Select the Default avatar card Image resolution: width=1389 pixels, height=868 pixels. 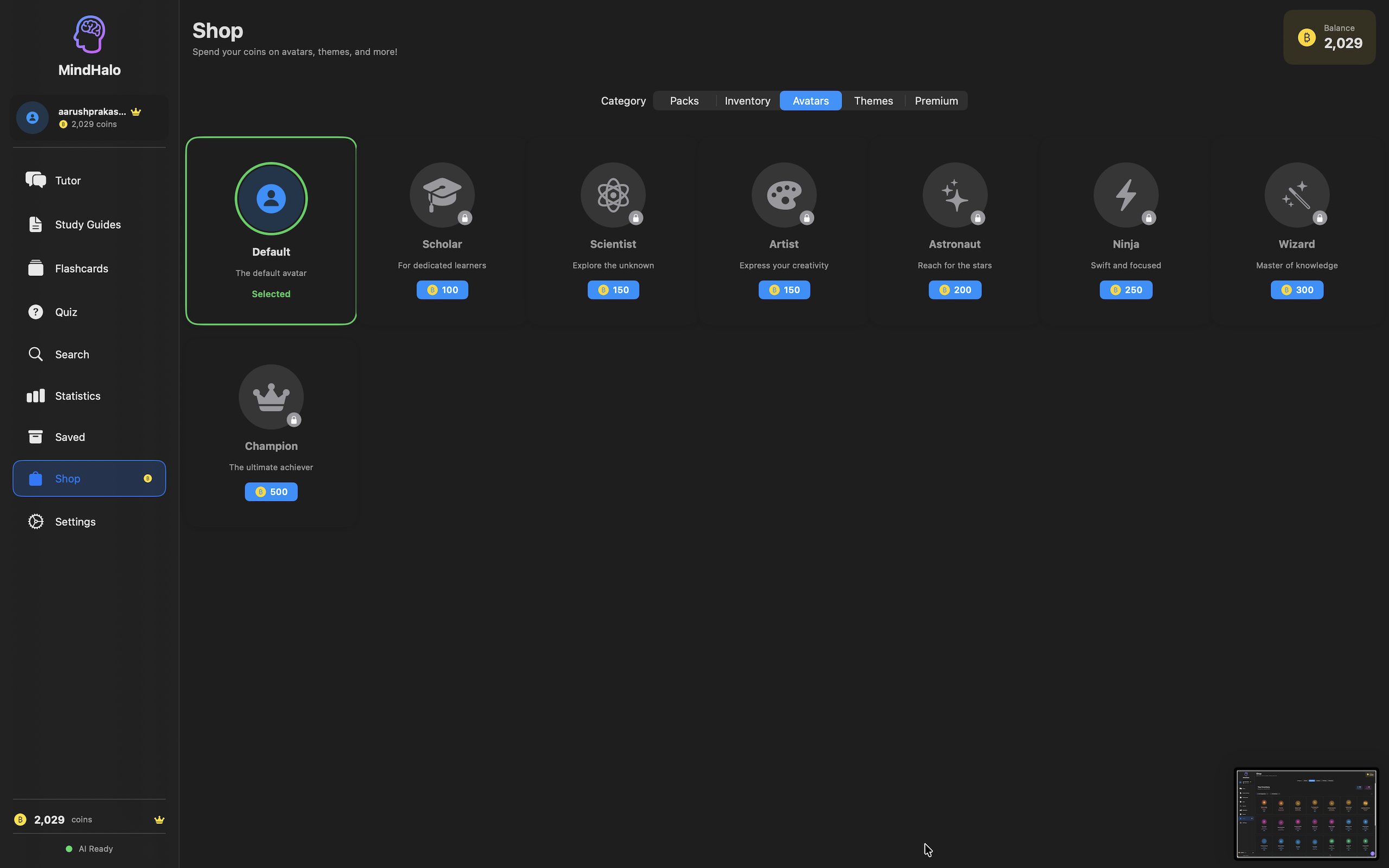[x=271, y=231]
